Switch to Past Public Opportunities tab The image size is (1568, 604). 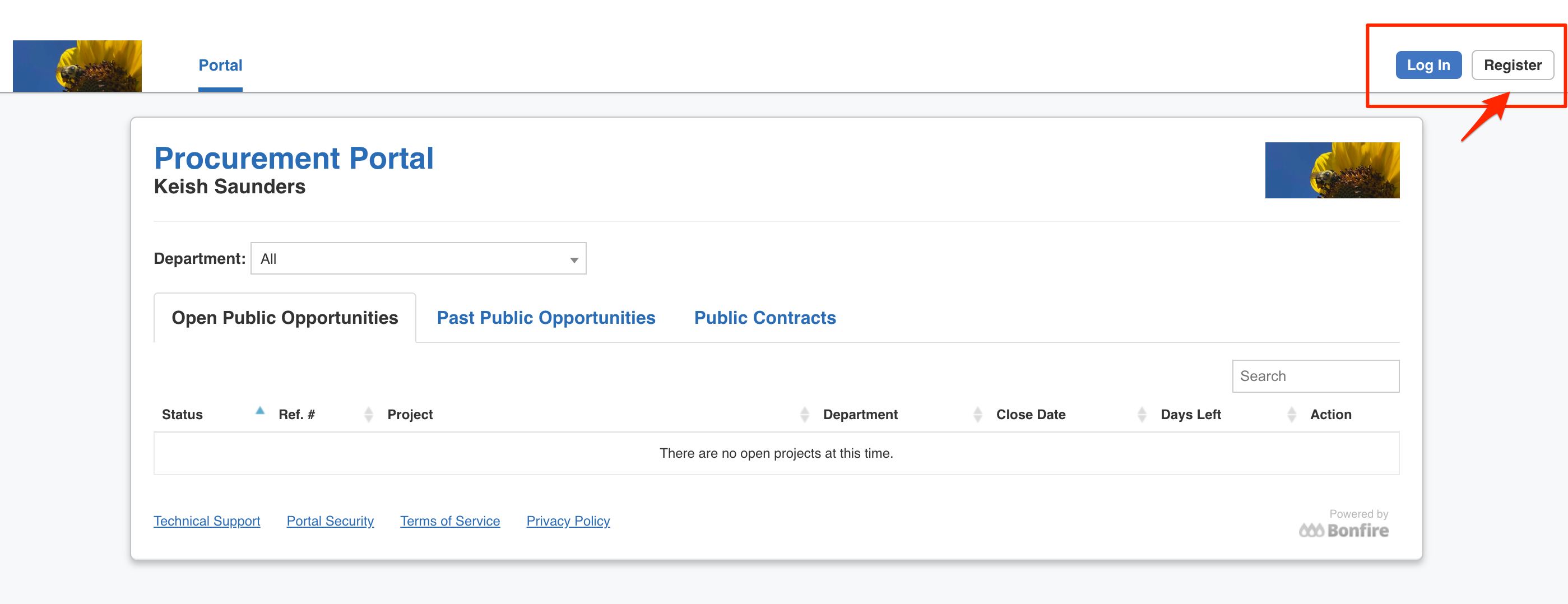click(546, 318)
